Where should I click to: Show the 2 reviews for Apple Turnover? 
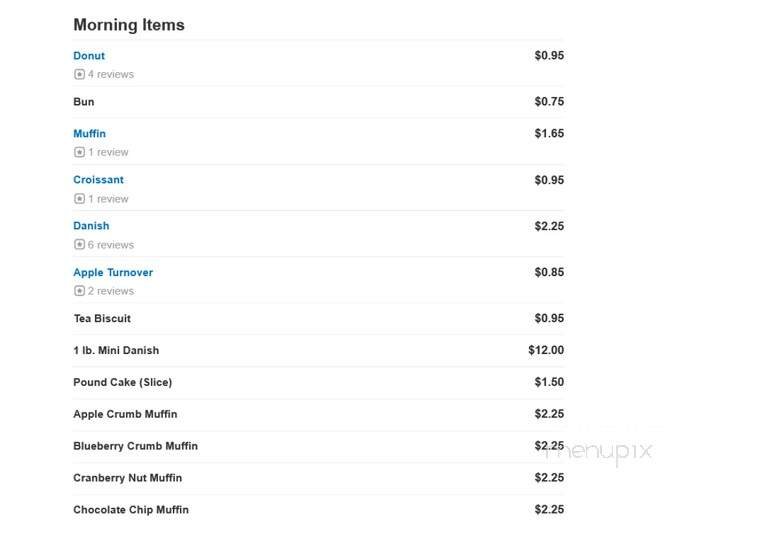coord(110,291)
